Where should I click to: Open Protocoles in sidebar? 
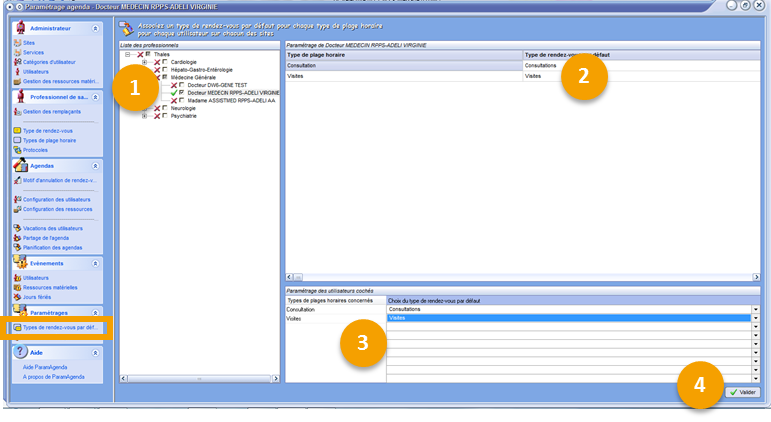(x=35, y=150)
